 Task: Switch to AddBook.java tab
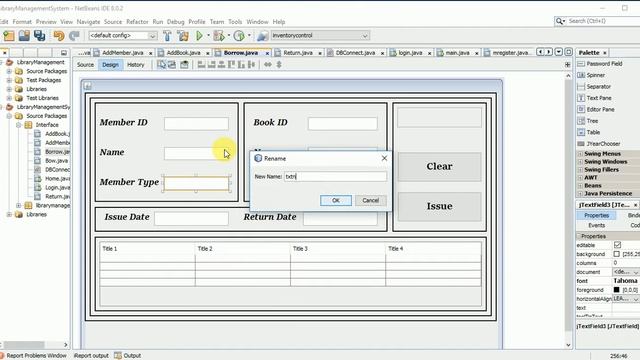(x=183, y=53)
